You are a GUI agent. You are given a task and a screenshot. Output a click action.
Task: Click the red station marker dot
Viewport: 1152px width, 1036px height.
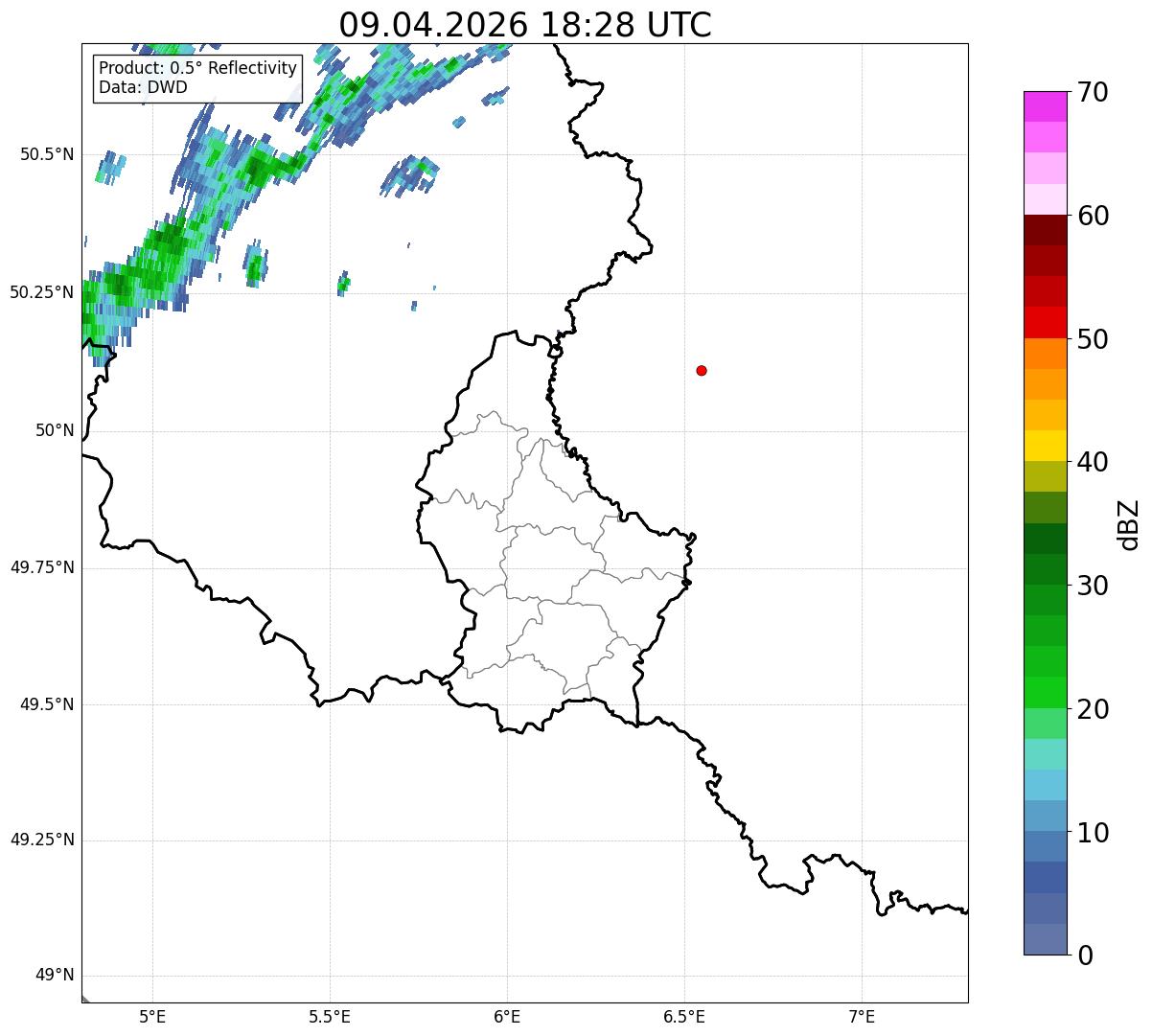(x=702, y=370)
